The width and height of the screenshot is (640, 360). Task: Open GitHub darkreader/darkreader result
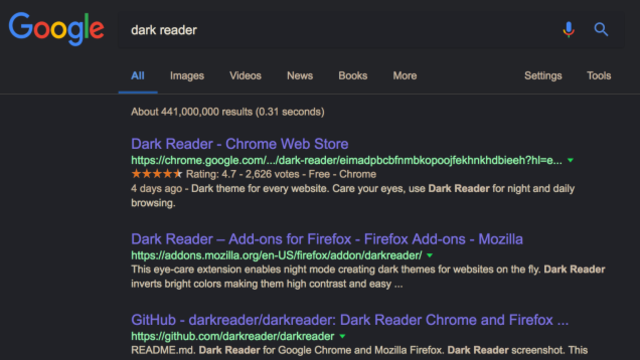tap(350, 320)
